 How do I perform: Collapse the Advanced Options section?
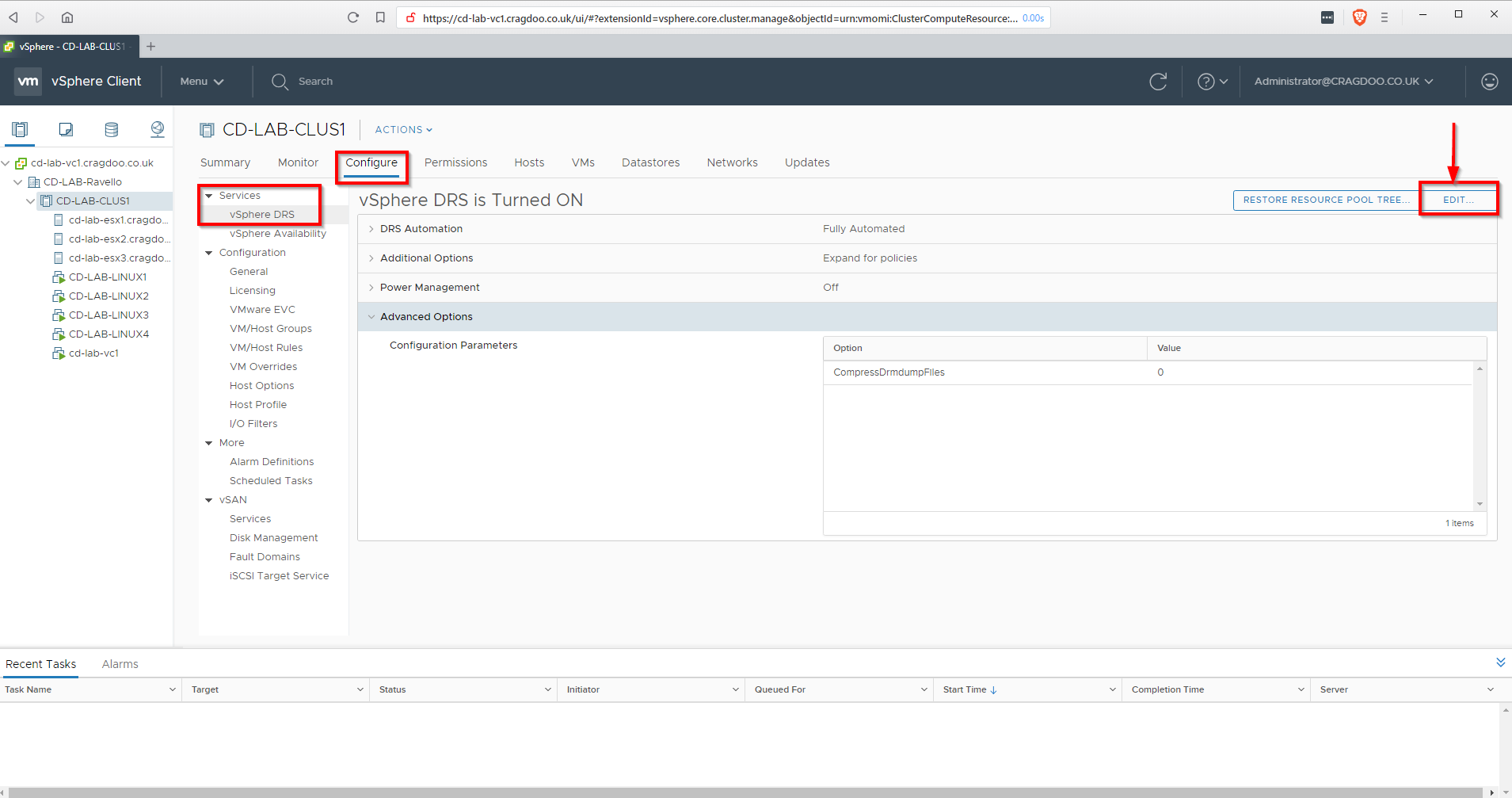point(371,317)
